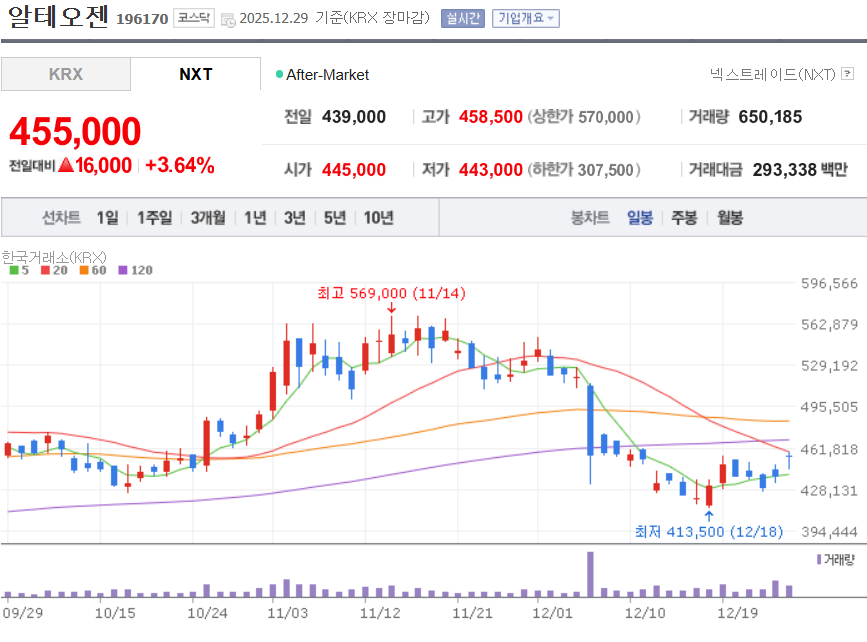The width and height of the screenshot is (867, 642).
Task: Select the NXT tab
Action: pyautogui.click(x=196, y=74)
